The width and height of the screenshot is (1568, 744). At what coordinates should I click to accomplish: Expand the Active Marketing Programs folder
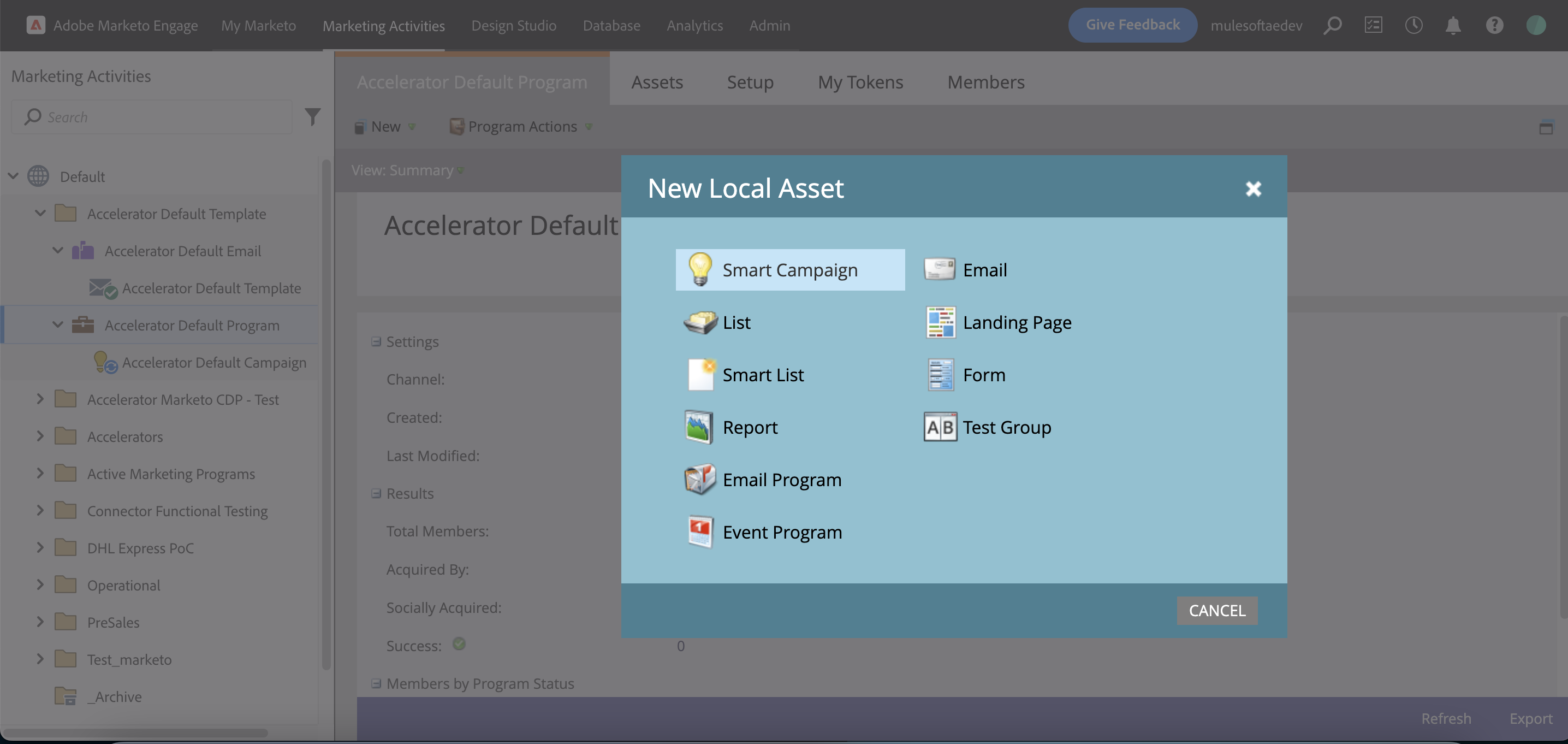[x=40, y=473]
